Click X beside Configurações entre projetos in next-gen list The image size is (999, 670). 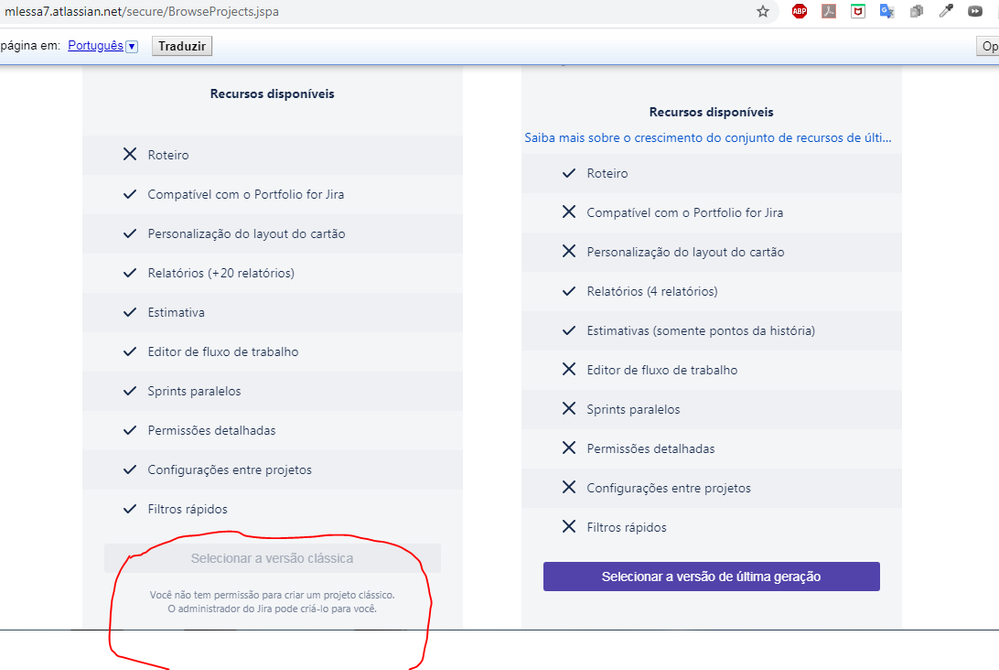(x=569, y=487)
